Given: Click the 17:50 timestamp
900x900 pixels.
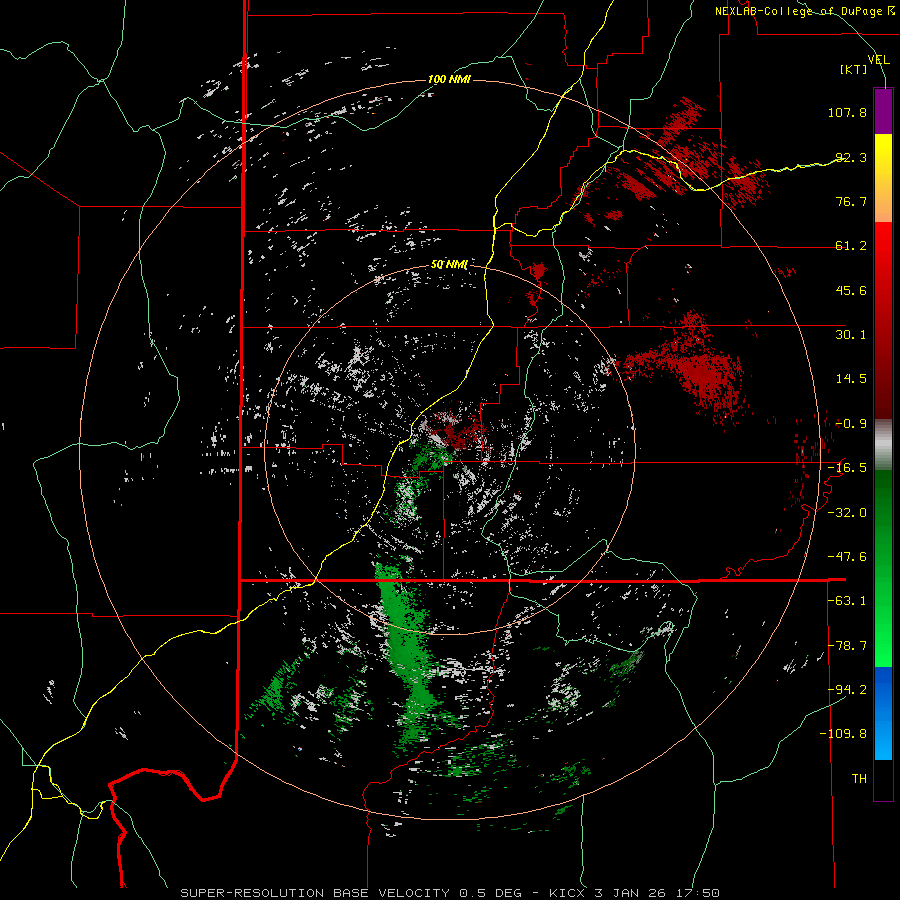Looking at the screenshot, I should (697, 893).
